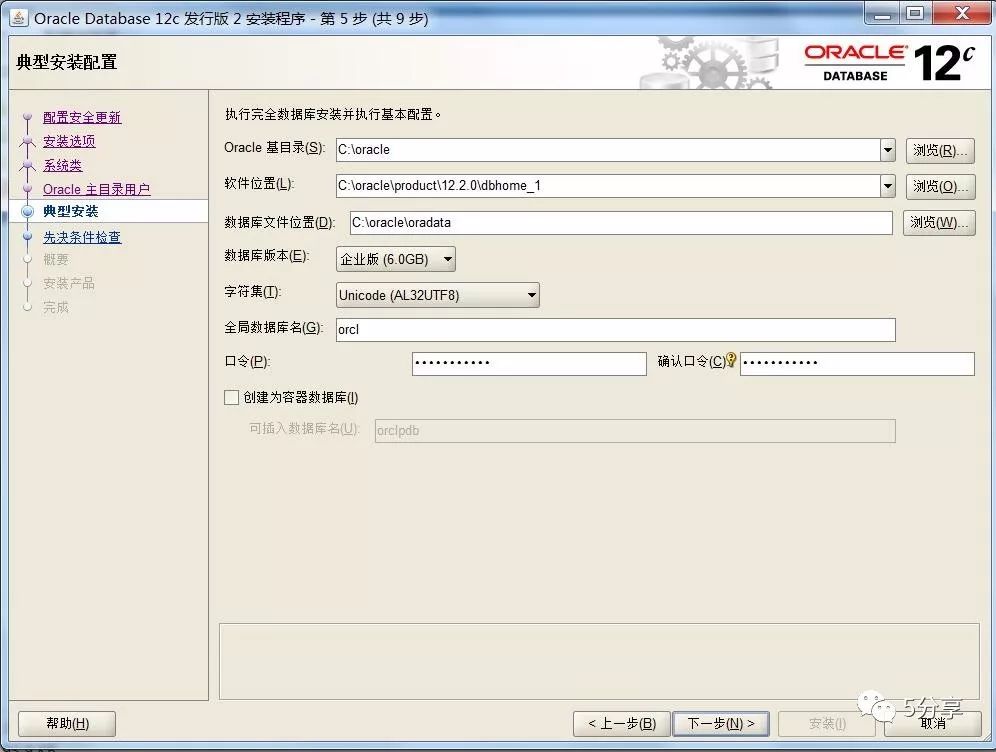Click the 确认口令 confirm password field
996x752 pixels.
click(857, 363)
